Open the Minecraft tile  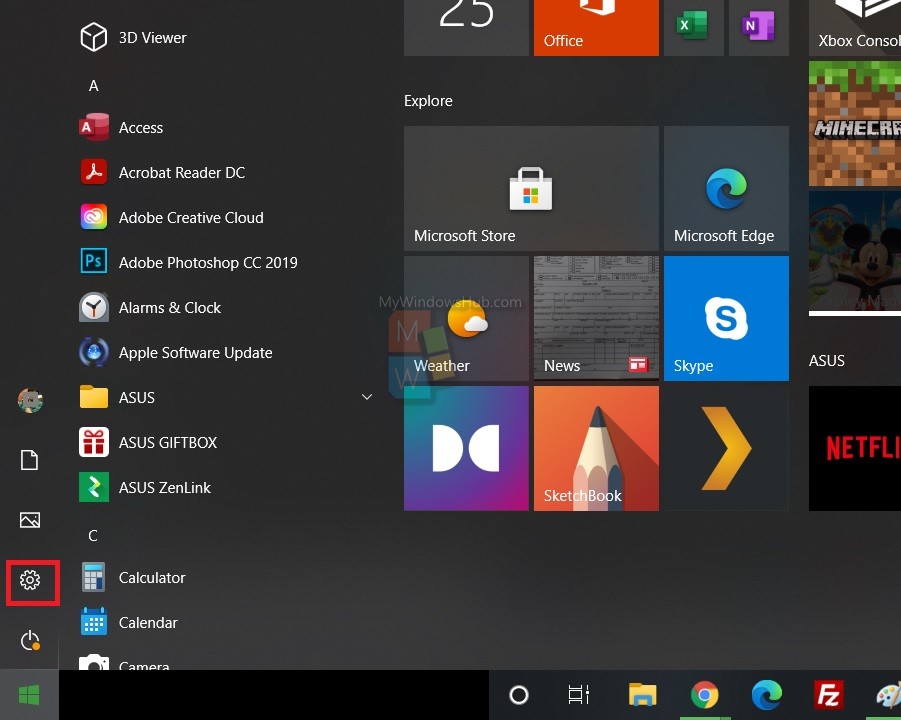[x=854, y=124]
